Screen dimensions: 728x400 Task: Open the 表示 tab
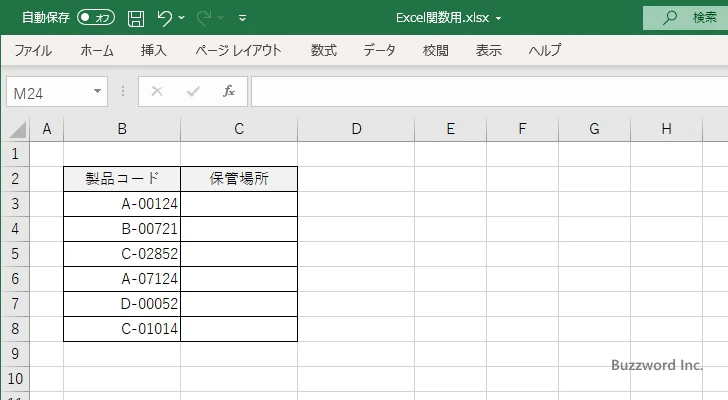tap(488, 50)
